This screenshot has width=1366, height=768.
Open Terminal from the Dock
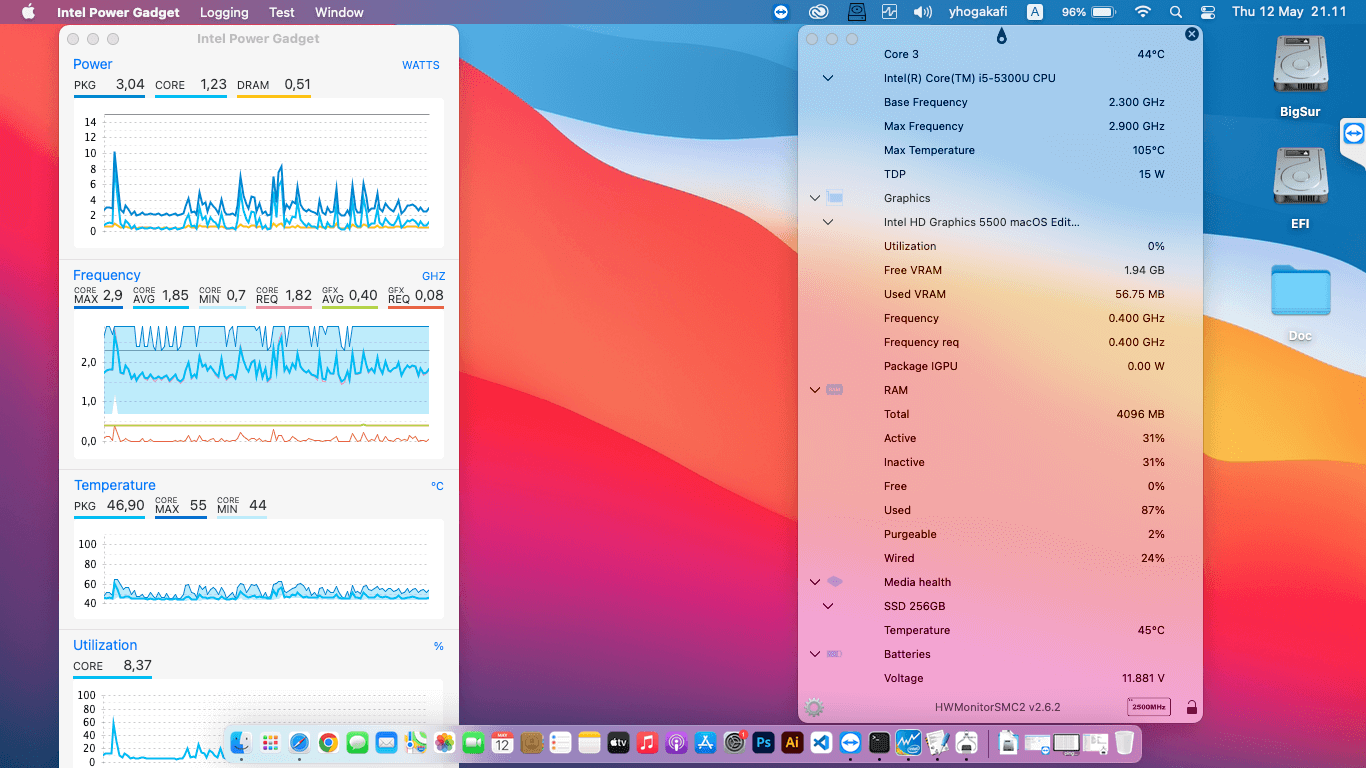[879, 742]
